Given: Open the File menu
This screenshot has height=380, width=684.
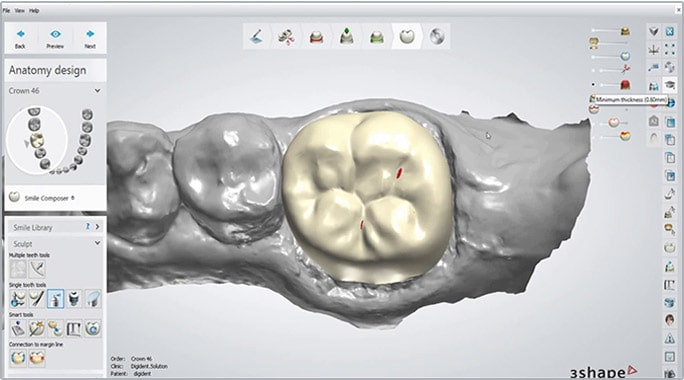Looking at the screenshot, I should tap(6, 10).
